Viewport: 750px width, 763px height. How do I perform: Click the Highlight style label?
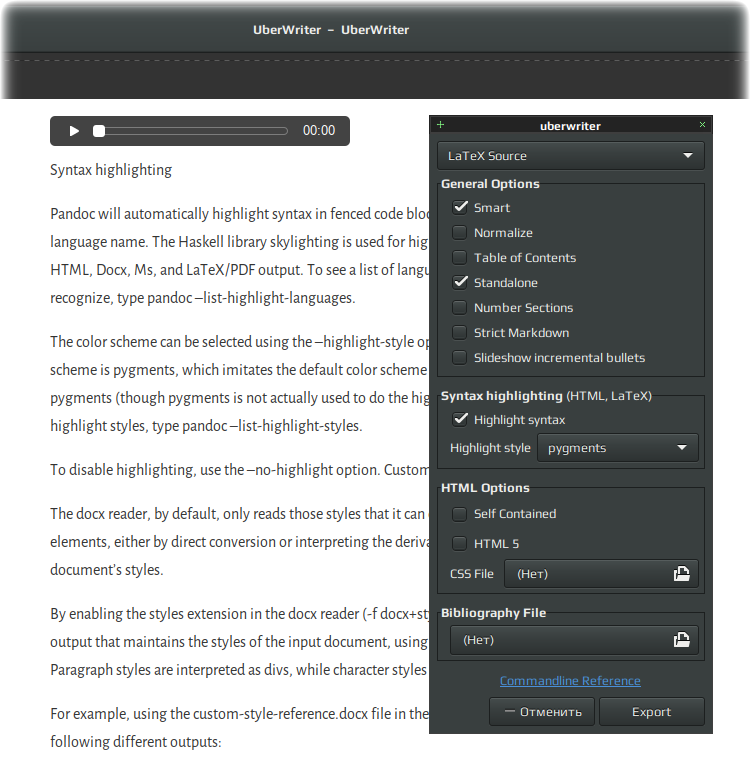490,448
